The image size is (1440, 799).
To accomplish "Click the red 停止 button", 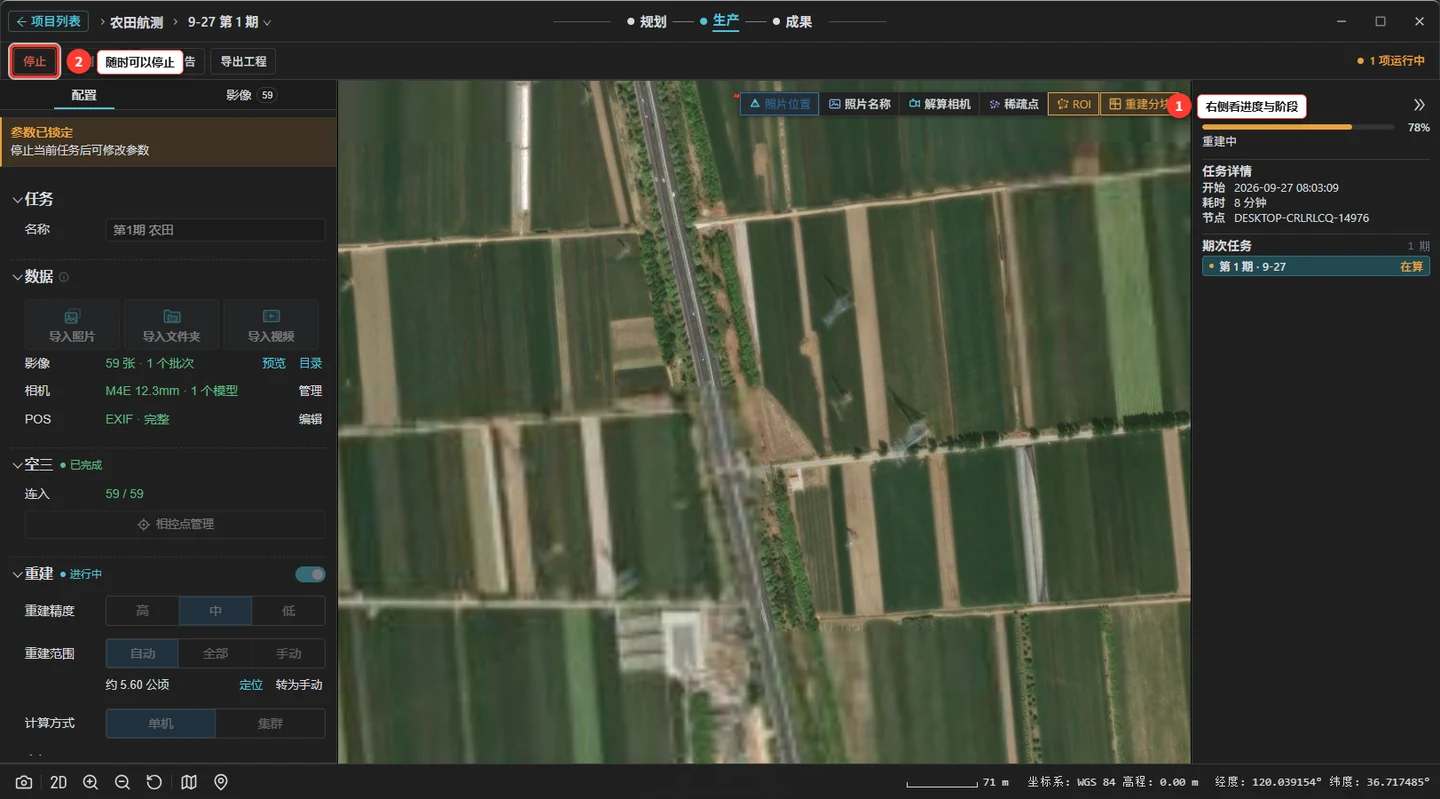I will (35, 62).
